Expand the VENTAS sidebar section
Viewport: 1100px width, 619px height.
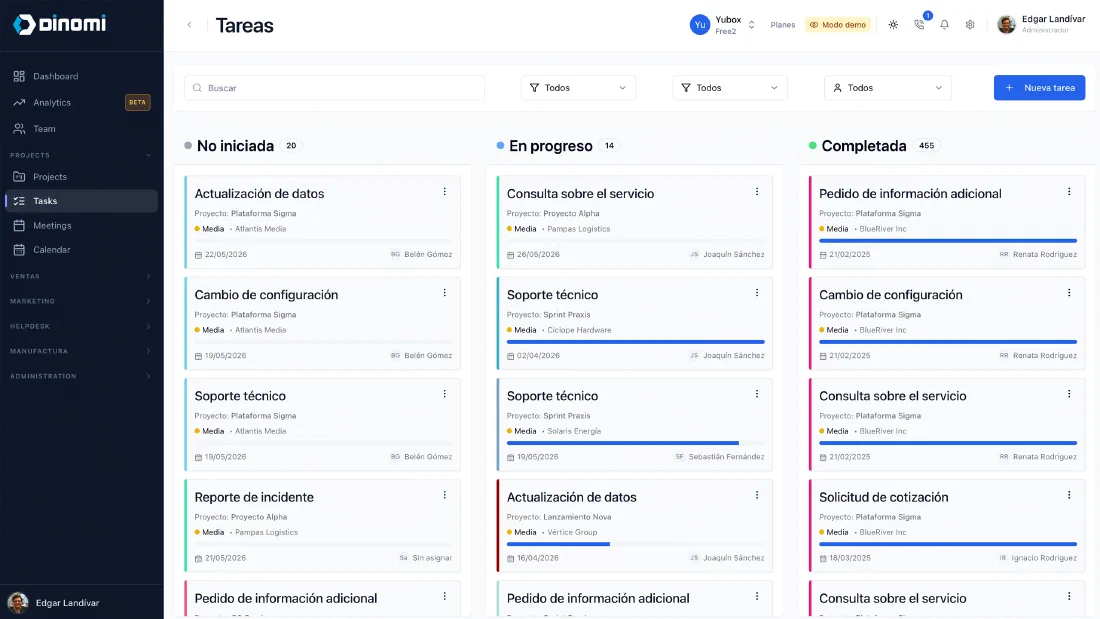pos(81,277)
